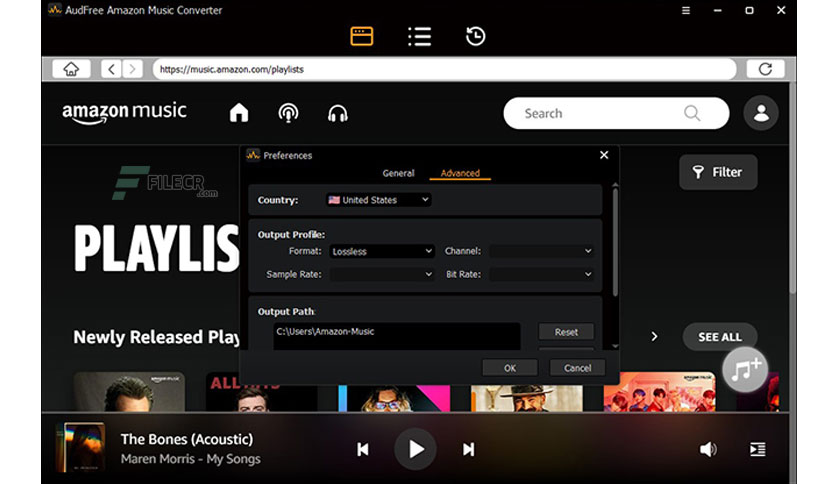The height and width of the screenshot is (484, 836).
Task: Open the K-pop group playlist cover
Action: 660,392
